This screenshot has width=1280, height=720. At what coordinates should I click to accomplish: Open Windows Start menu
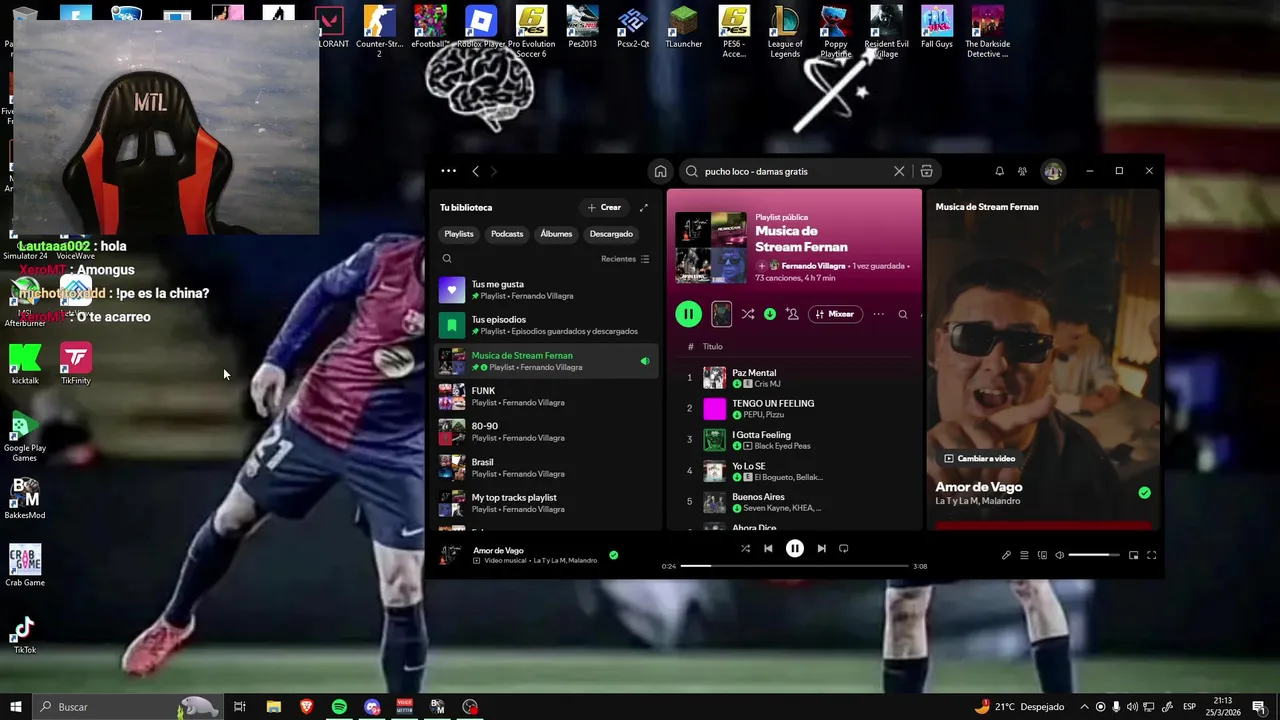point(15,707)
